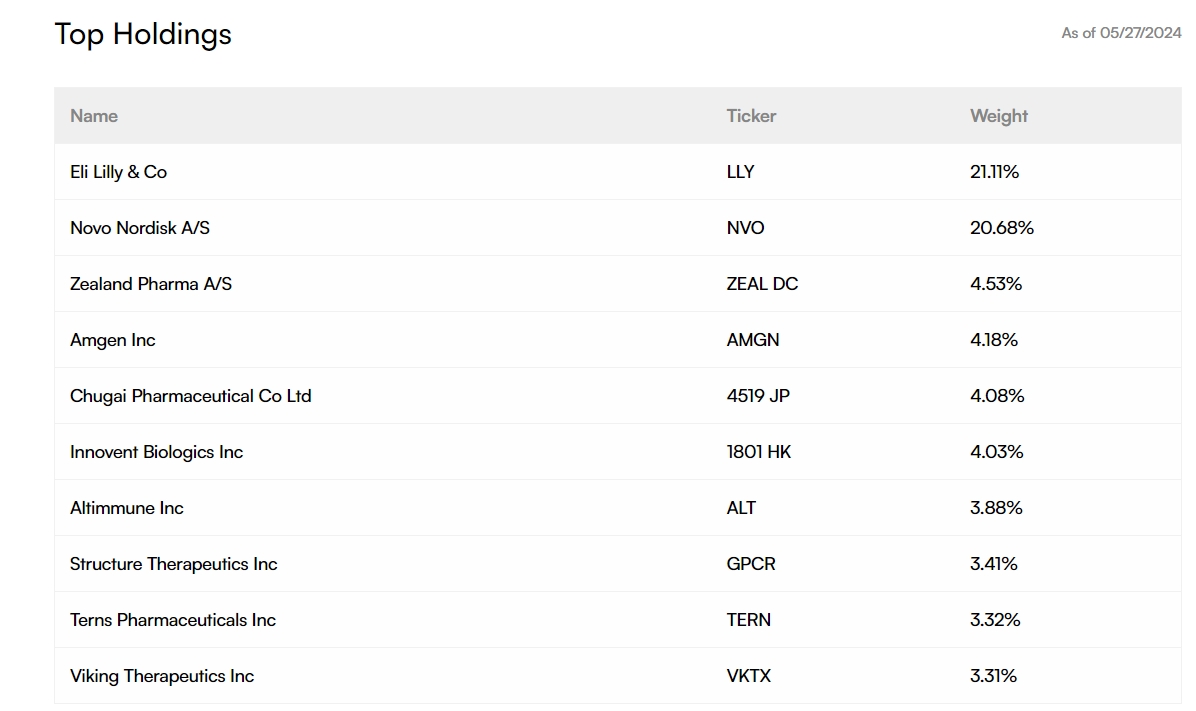Click the Top Holdings heading
The height and width of the screenshot is (711, 1196).
[143, 34]
